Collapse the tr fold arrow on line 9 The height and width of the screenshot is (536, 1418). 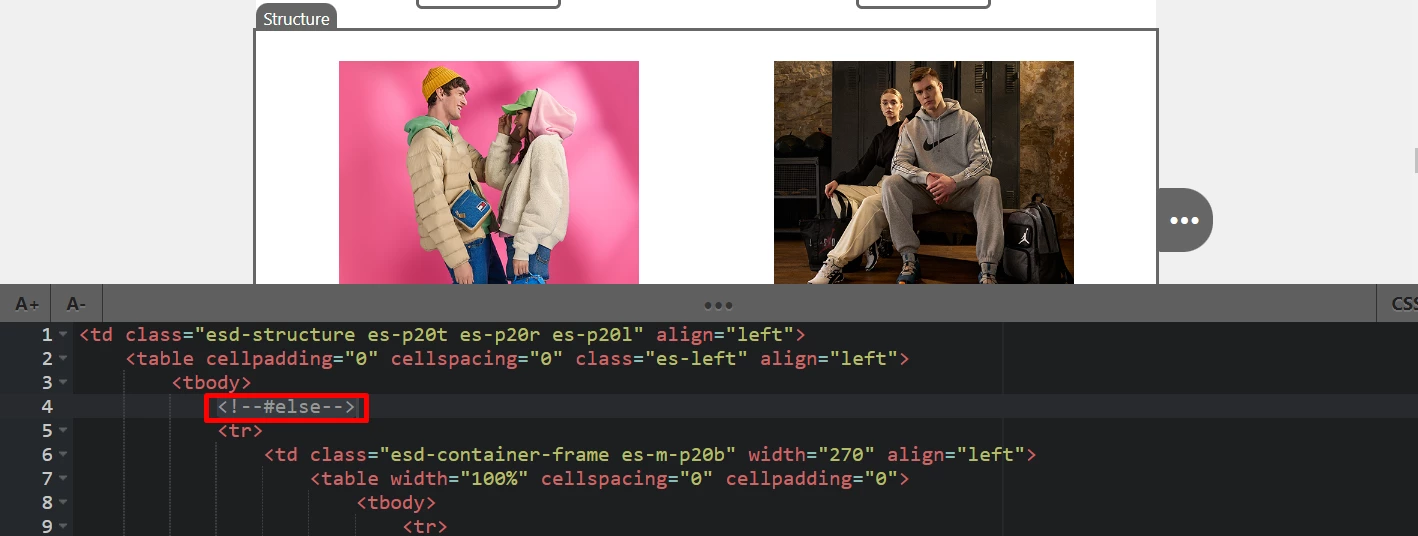click(x=63, y=526)
